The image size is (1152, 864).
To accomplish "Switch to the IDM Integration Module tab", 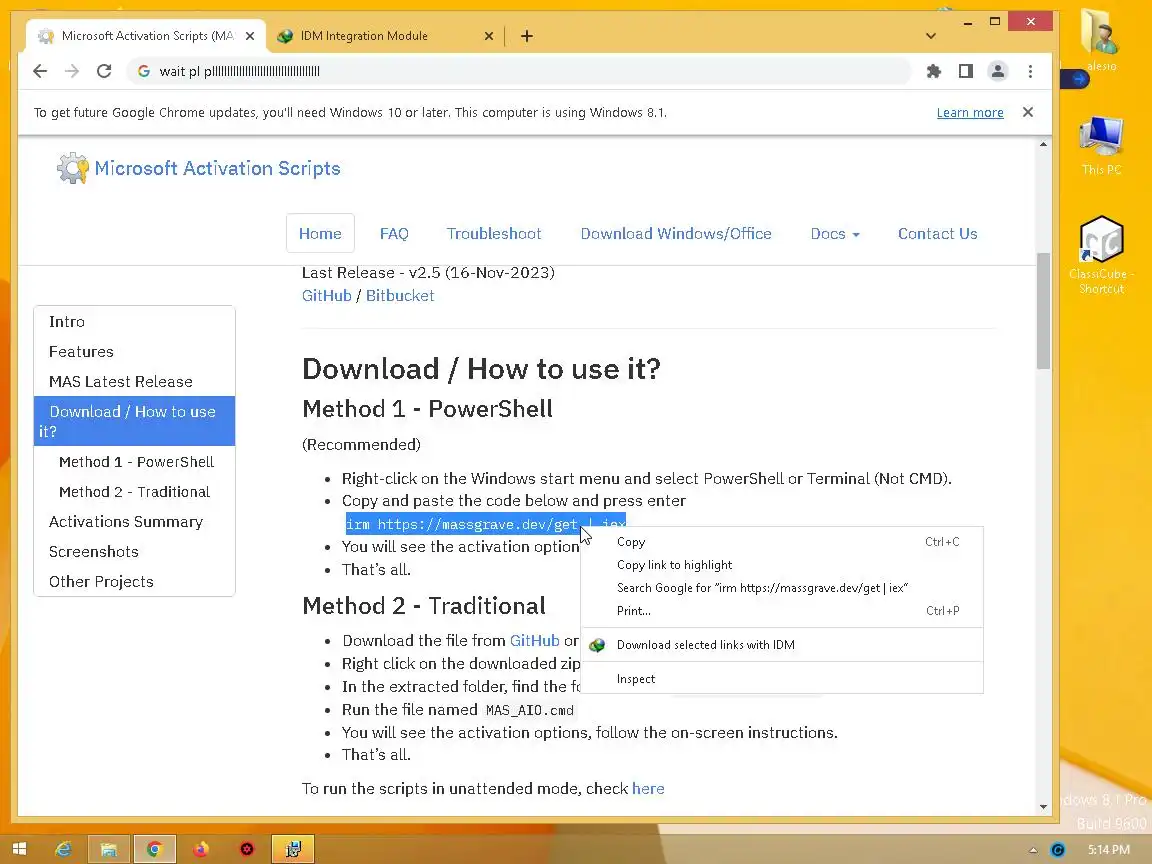I will (x=385, y=36).
